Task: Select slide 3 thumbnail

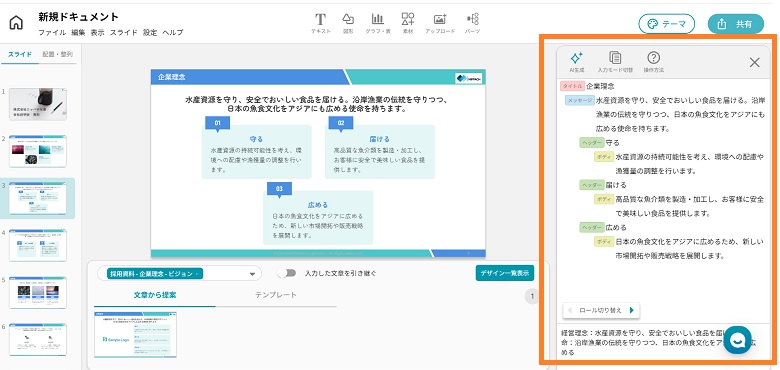Action: [x=38, y=198]
